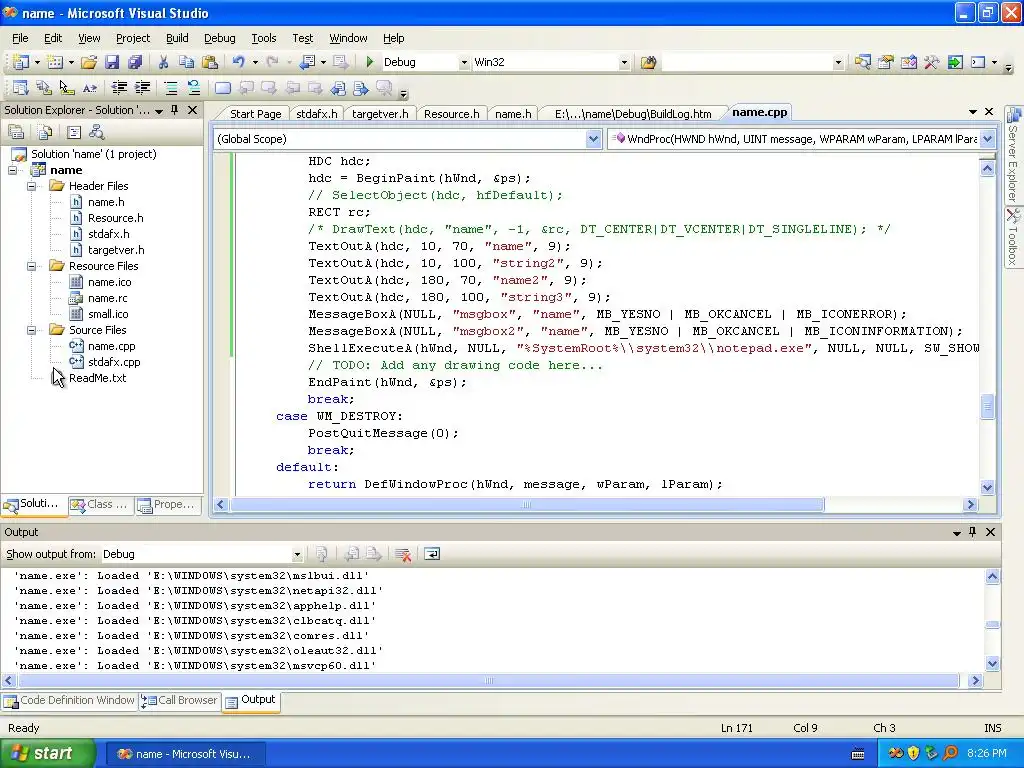
Task: Switch to the Call Browser tab
Action: (179, 700)
